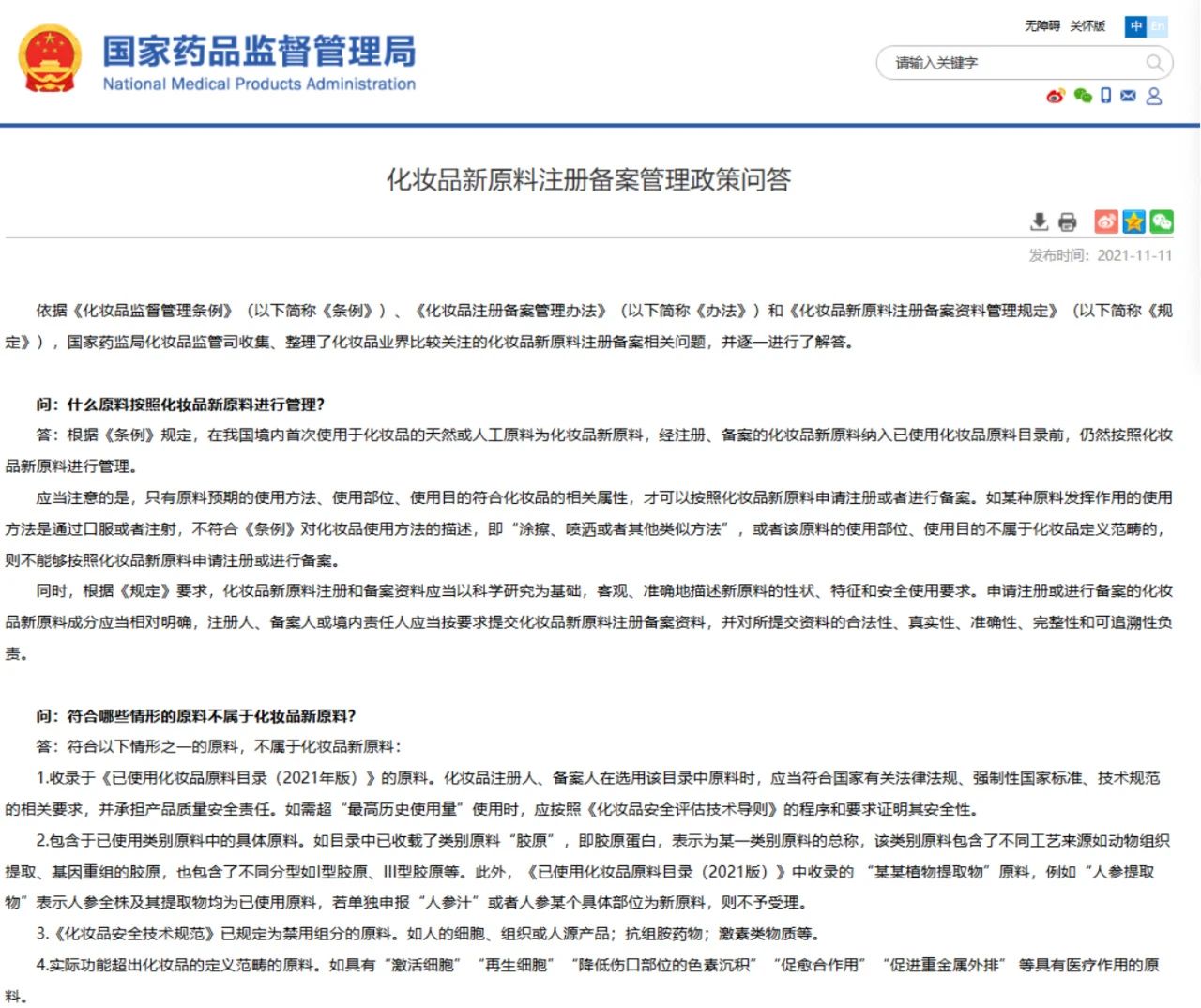
Task: Open the WeChat icon in the header
Action: 1083,96
